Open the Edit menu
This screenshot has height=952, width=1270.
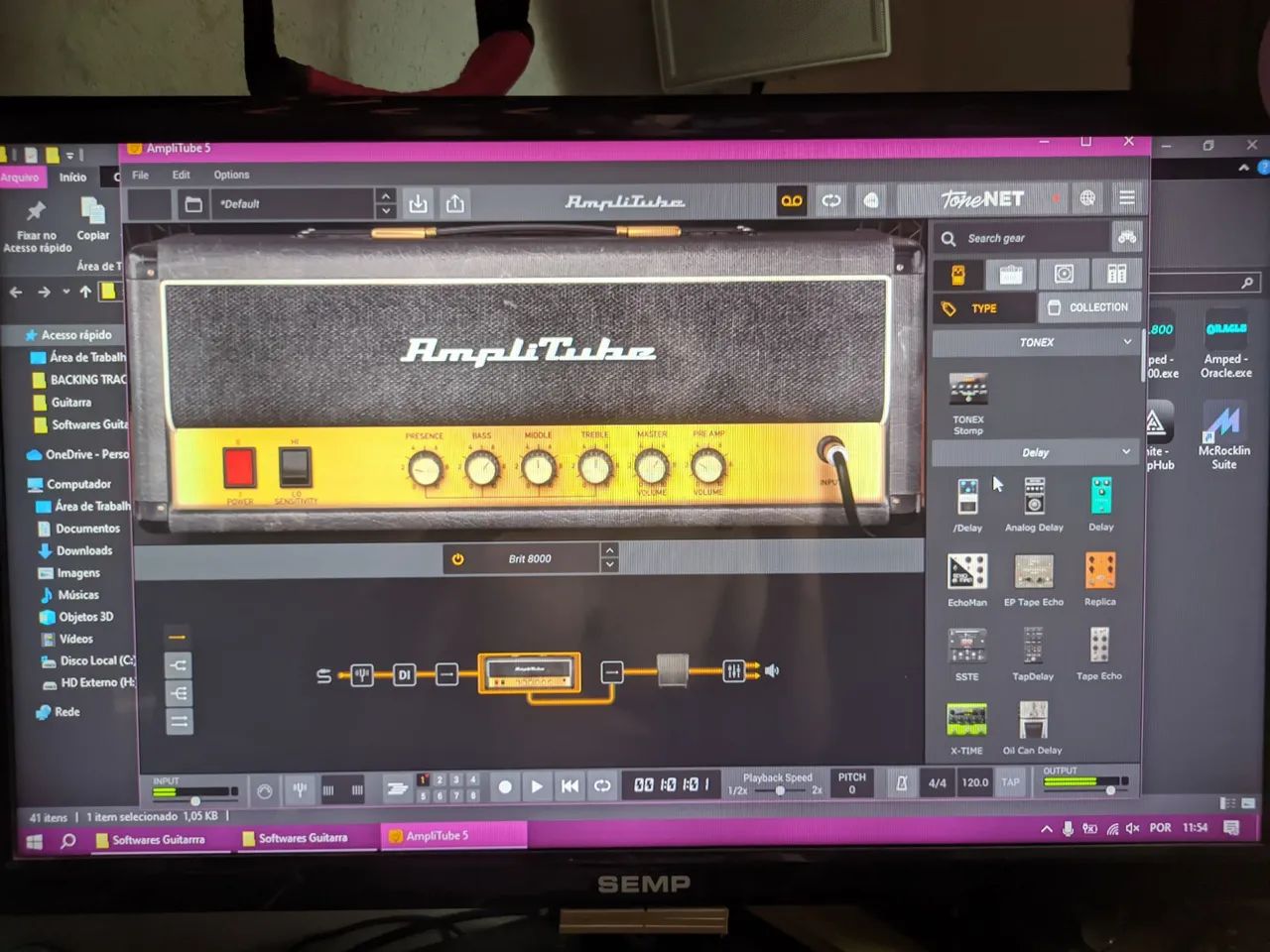tap(181, 176)
